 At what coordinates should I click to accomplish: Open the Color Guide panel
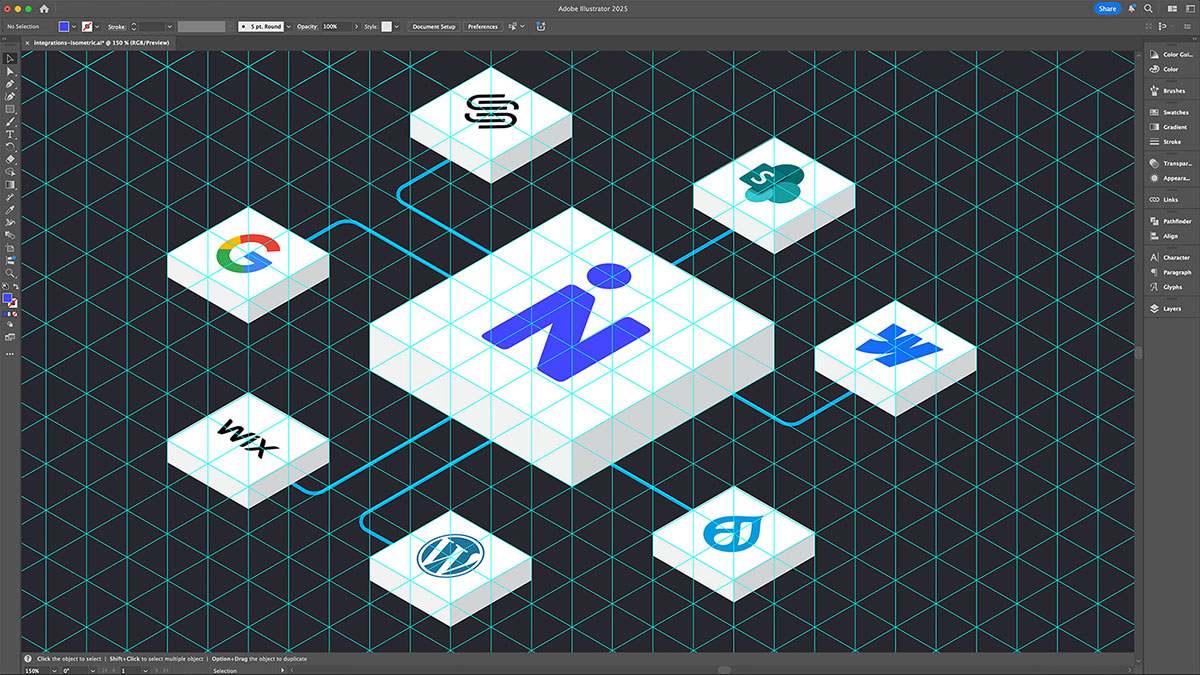(x=1172, y=55)
